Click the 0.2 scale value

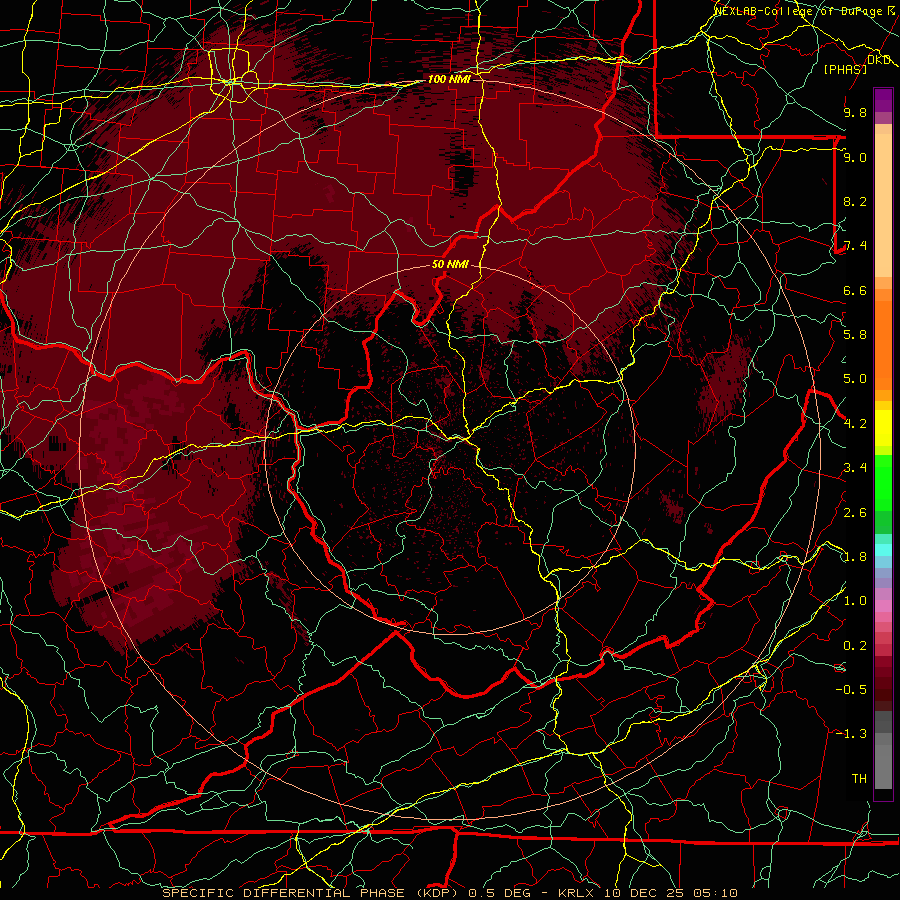[x=855, y=646]
